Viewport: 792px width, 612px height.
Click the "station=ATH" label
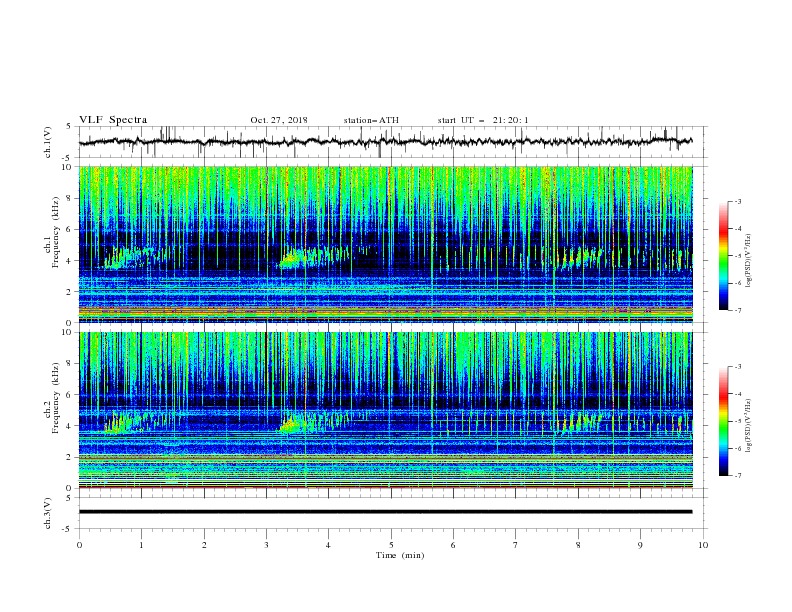pos(371,120)
